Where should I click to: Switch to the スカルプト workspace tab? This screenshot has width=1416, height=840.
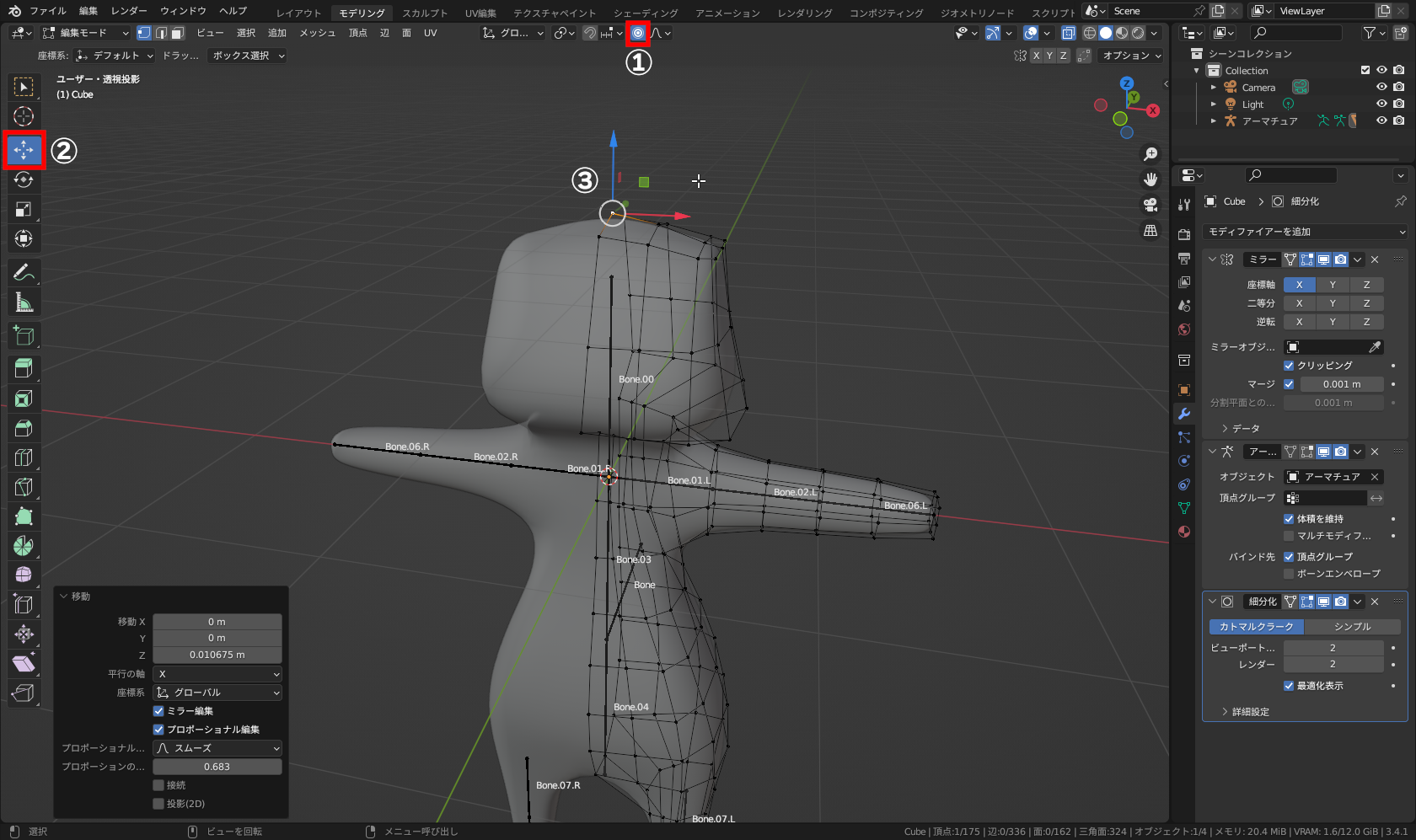click(x=425, y=13)
